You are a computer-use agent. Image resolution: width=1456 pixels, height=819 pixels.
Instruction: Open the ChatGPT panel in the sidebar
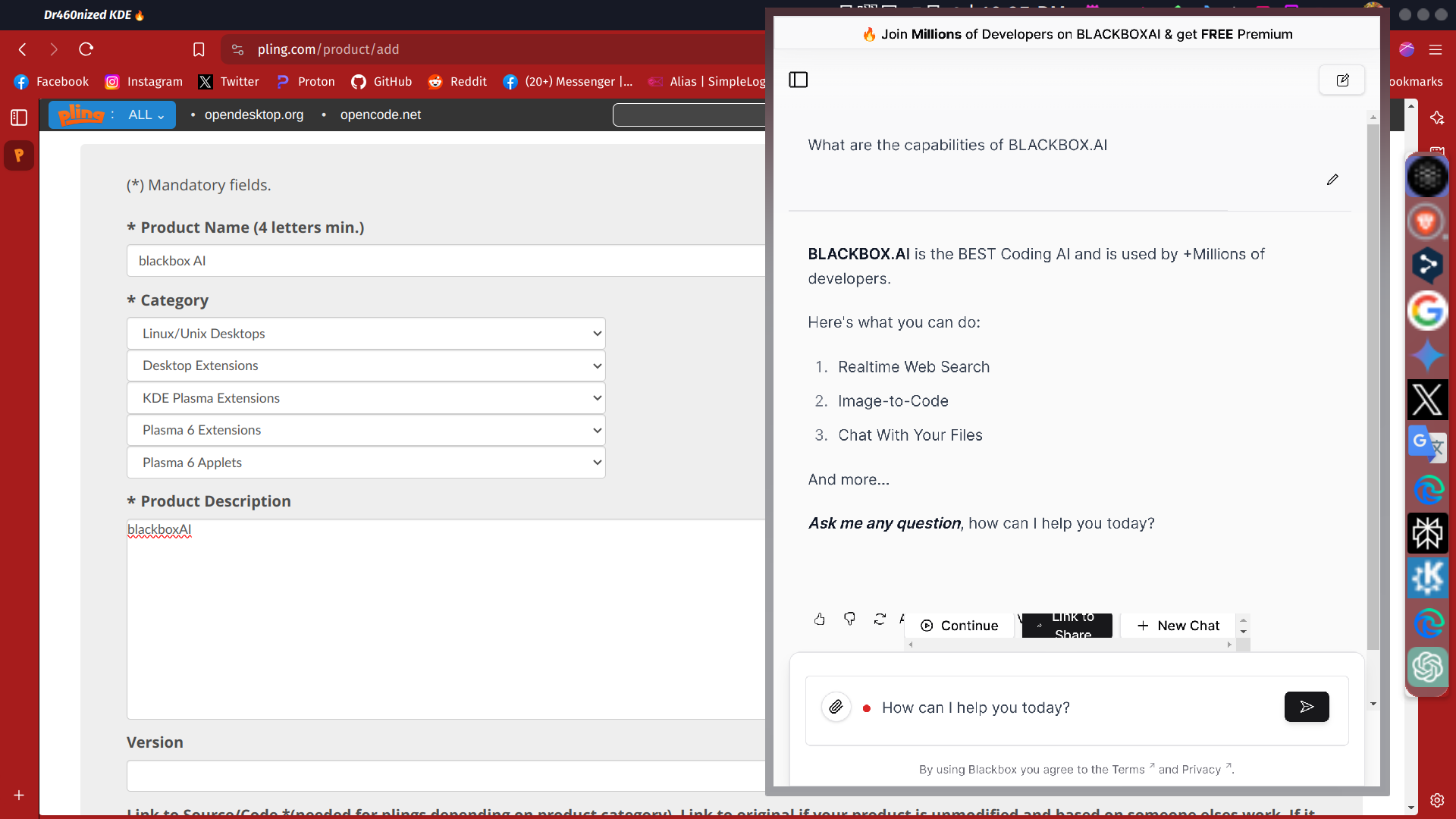[1428, 667]
